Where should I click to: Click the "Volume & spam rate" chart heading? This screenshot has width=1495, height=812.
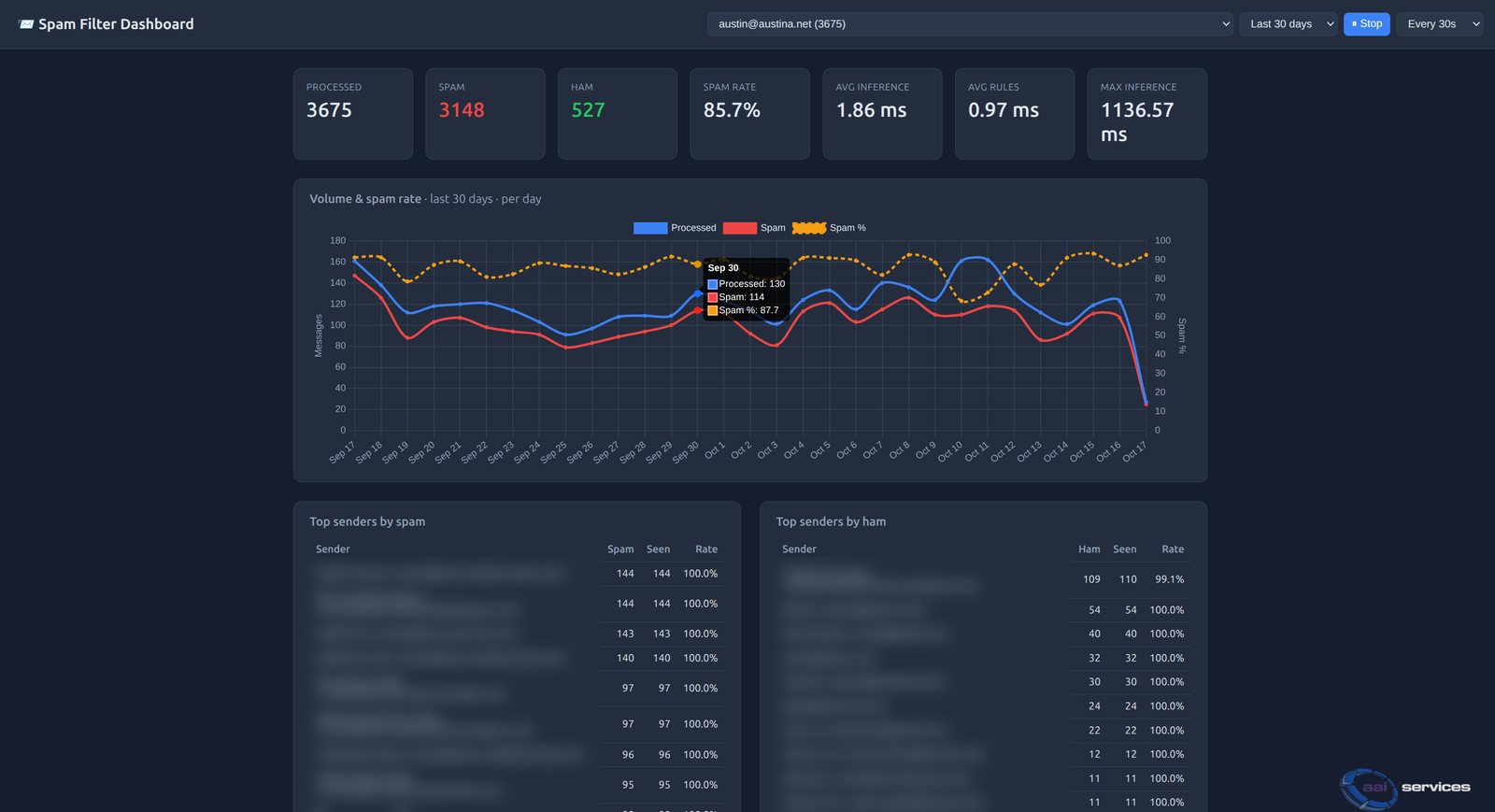[x=365, y=199]
